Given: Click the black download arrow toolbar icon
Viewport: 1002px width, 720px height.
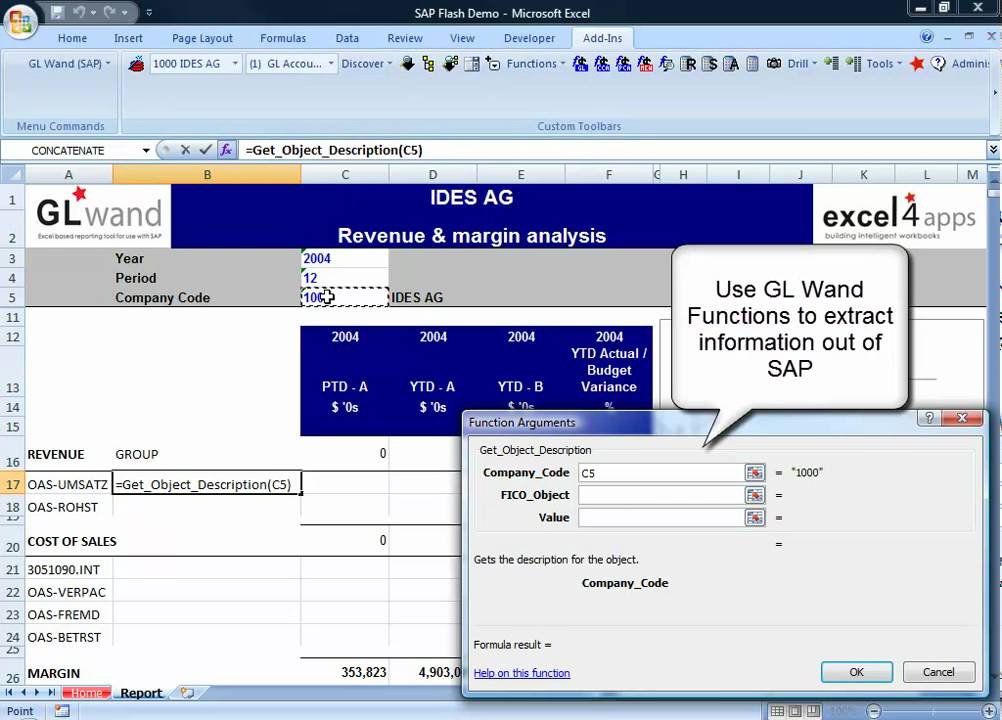Looking at the screenshot, I should click(x=407, y=64).
